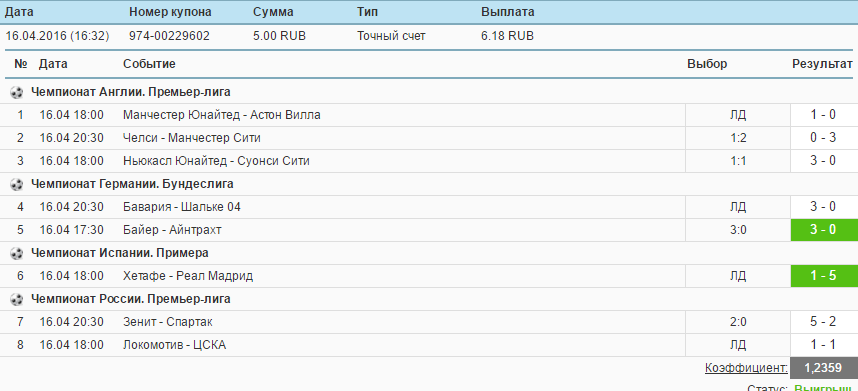
Task: Click choice 2:0 for Зенит match
Action: point(738,322)
